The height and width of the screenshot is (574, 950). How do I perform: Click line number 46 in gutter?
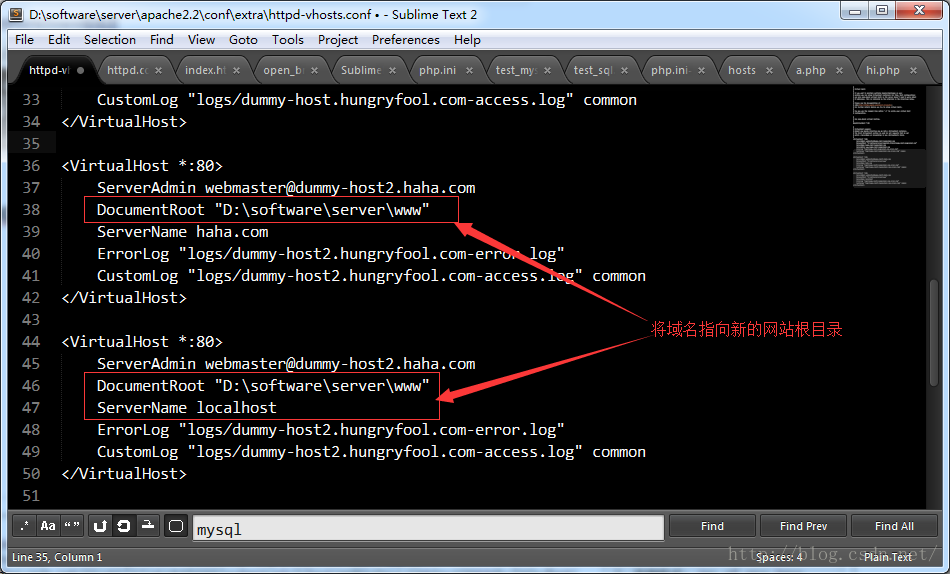pos(31,386)
